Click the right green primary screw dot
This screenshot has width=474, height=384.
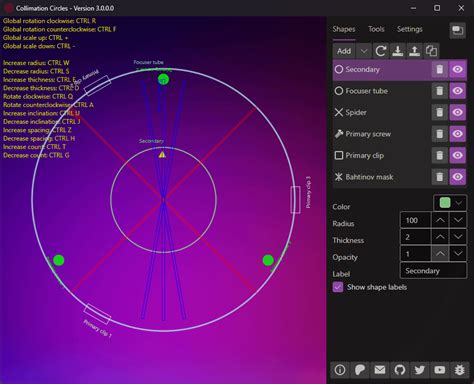(x=268, y=260)
